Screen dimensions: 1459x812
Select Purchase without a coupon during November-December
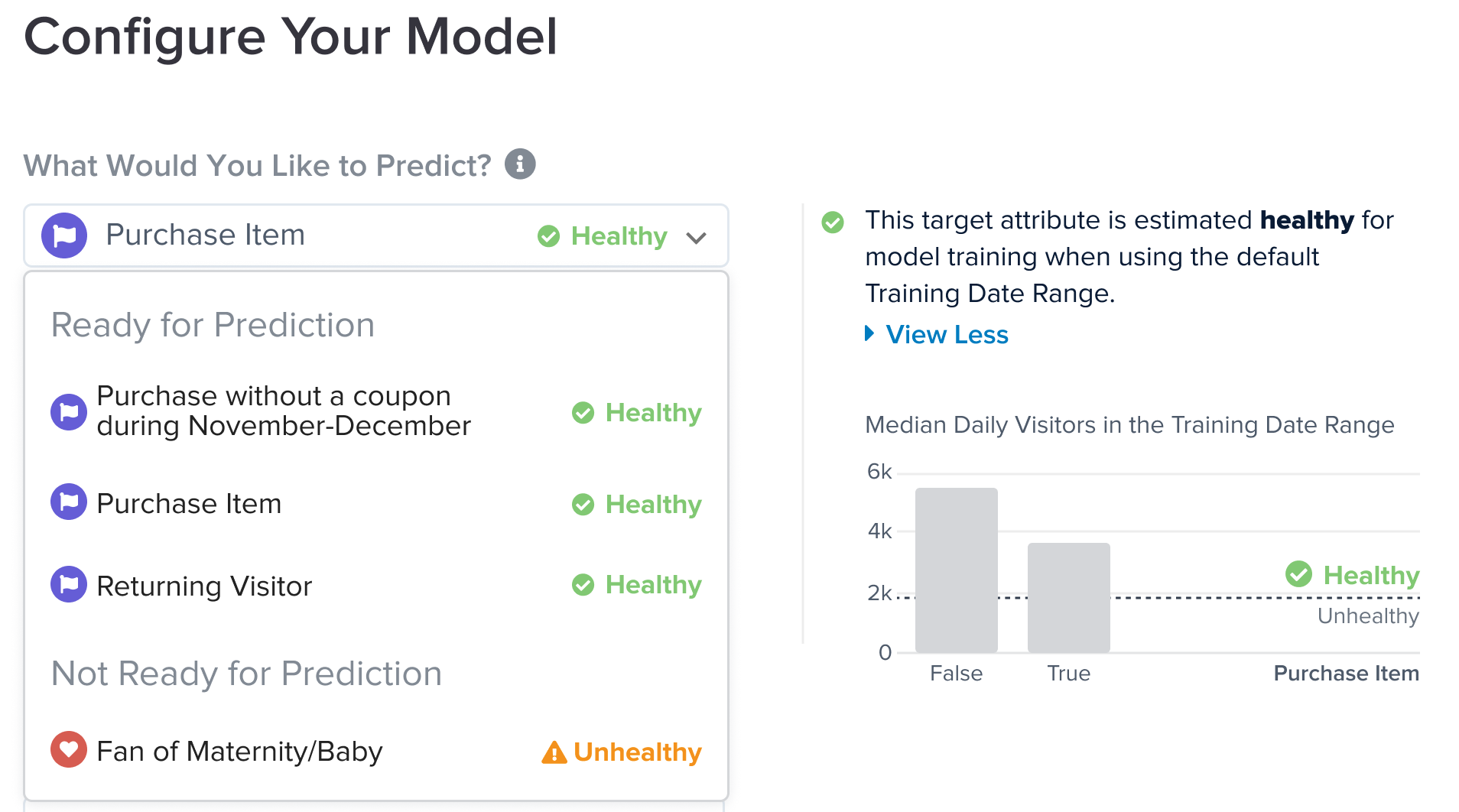click(283, 411)
